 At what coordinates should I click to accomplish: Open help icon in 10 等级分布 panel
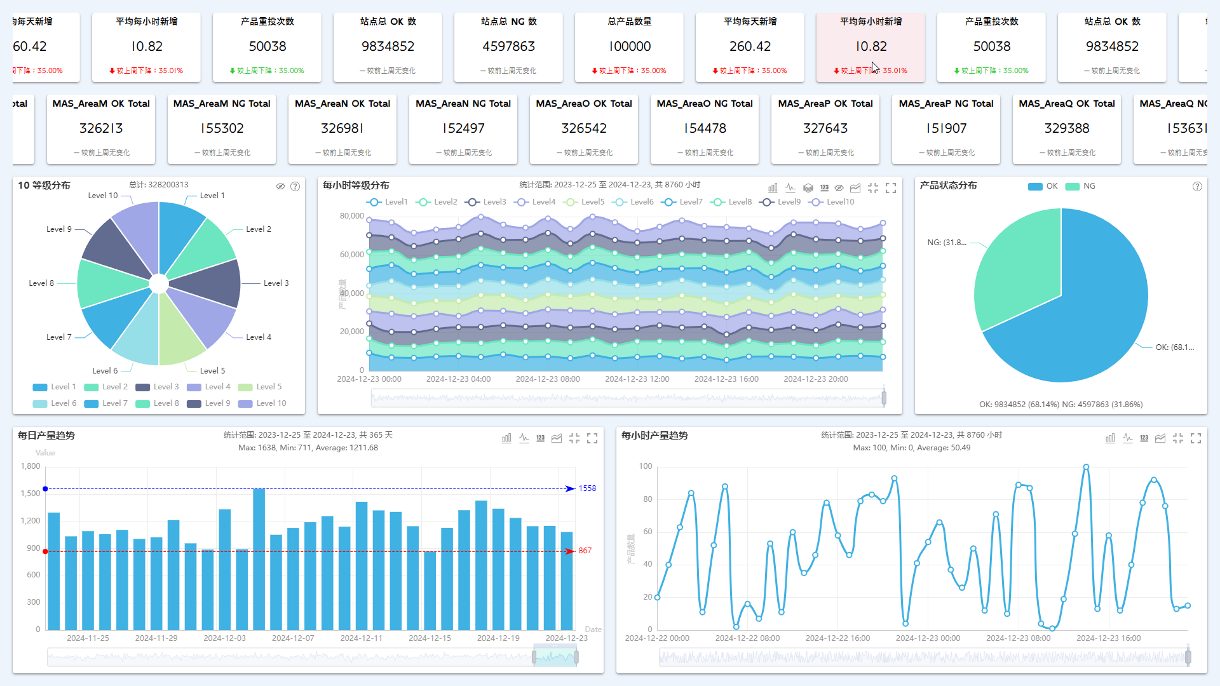[x=295, y=186]
